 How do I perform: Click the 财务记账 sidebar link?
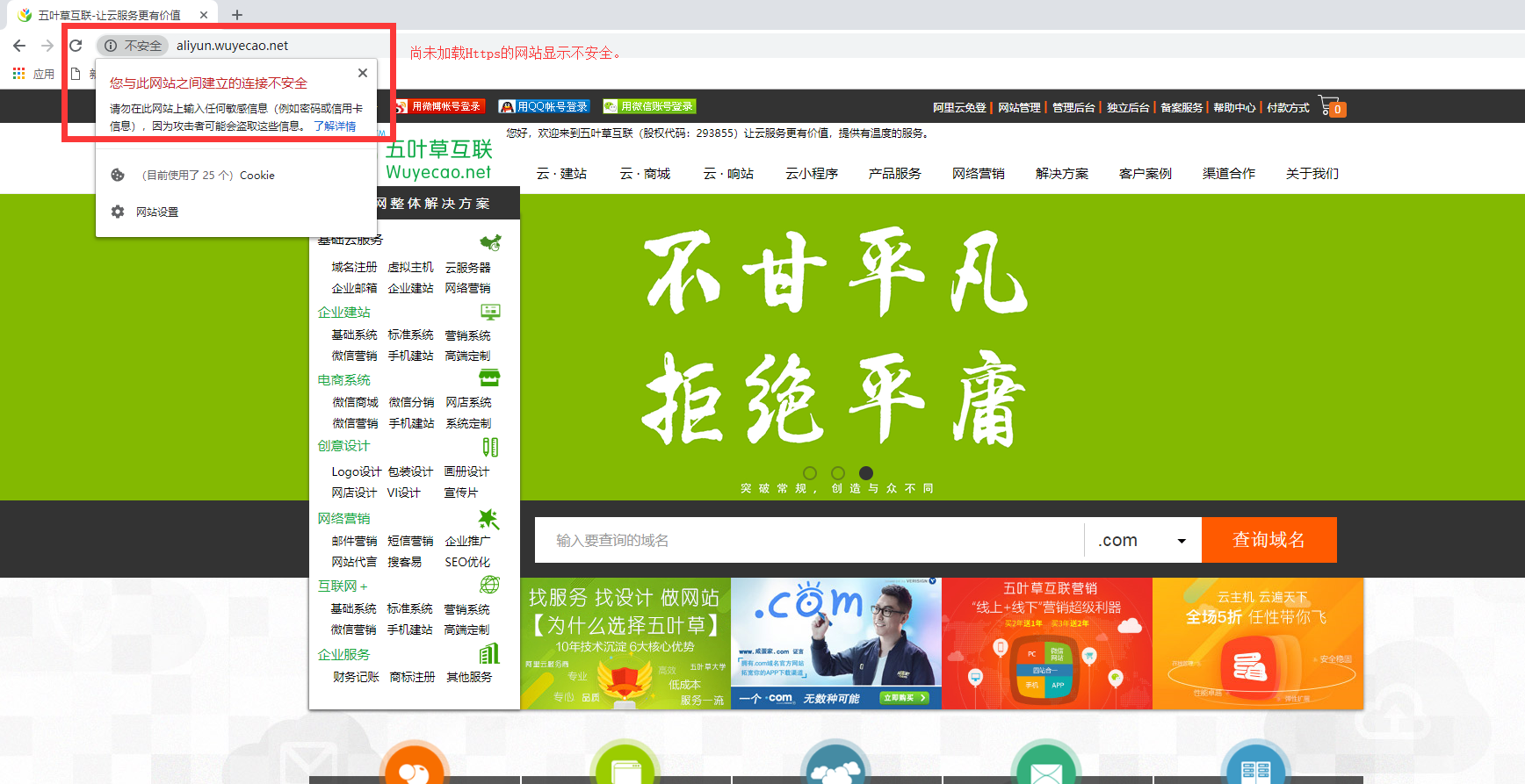click(356, 677)
